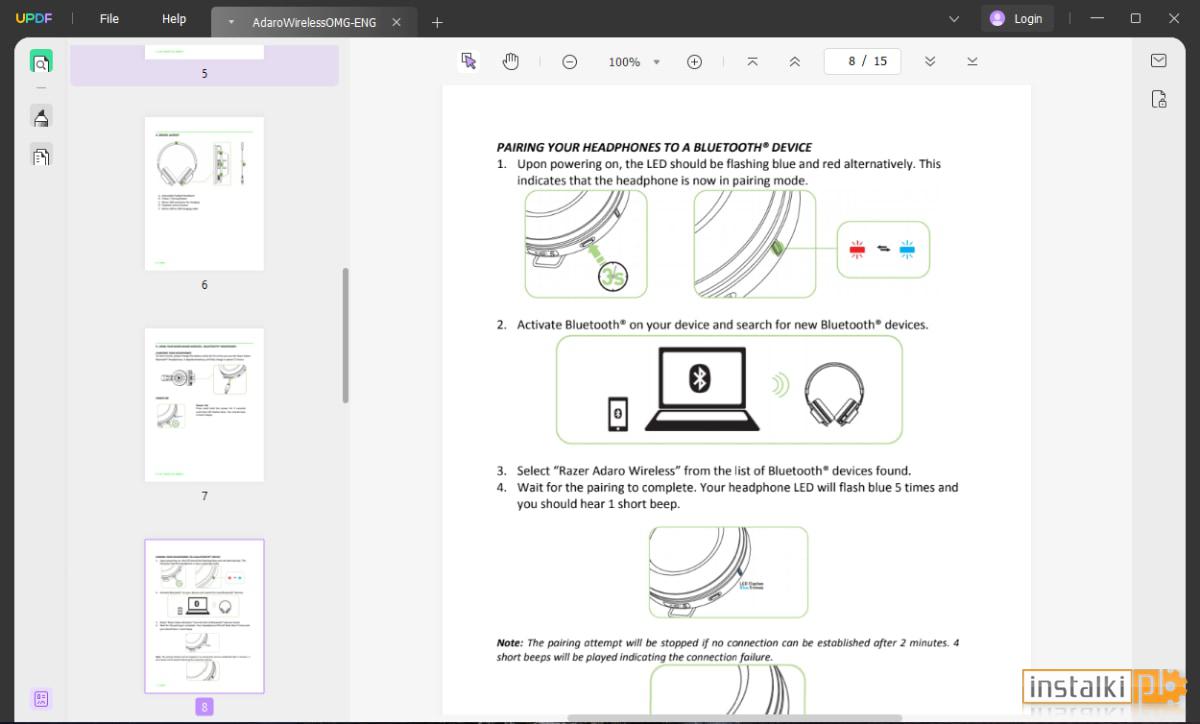The height and width of the screenshot is (724, 1200).
Task: Jump to first page arrow
Action: pos(753,62)
